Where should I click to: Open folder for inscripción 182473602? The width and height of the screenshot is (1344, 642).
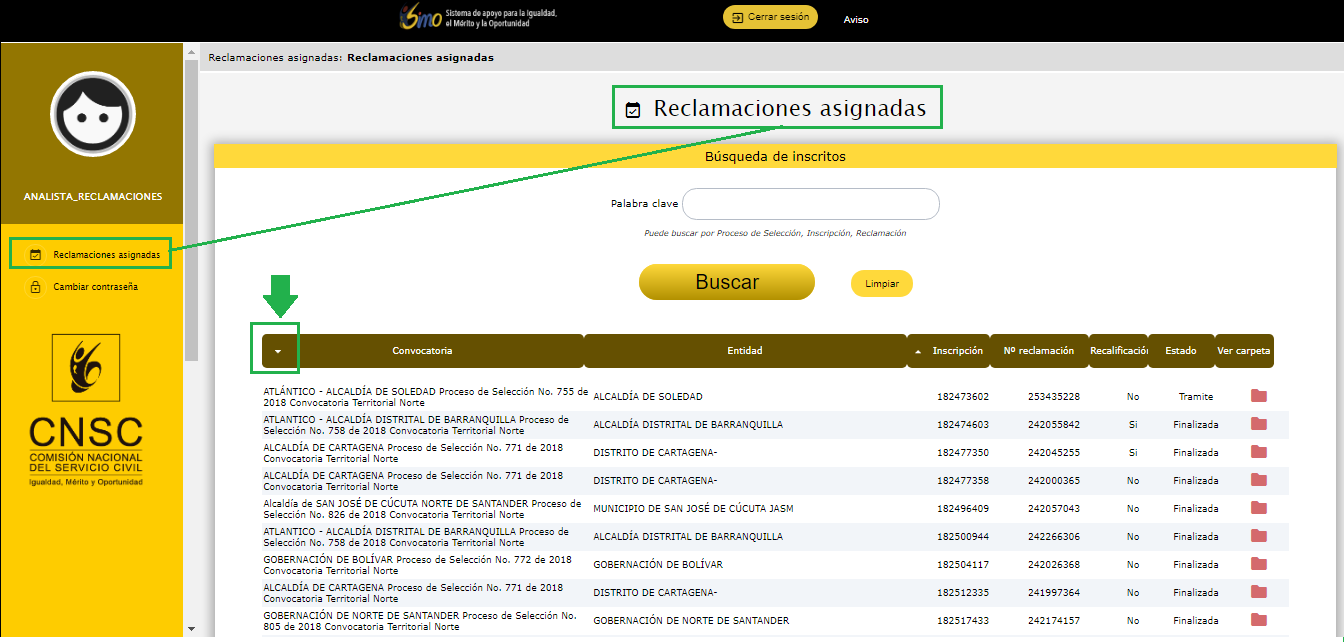pos(1258,396)
